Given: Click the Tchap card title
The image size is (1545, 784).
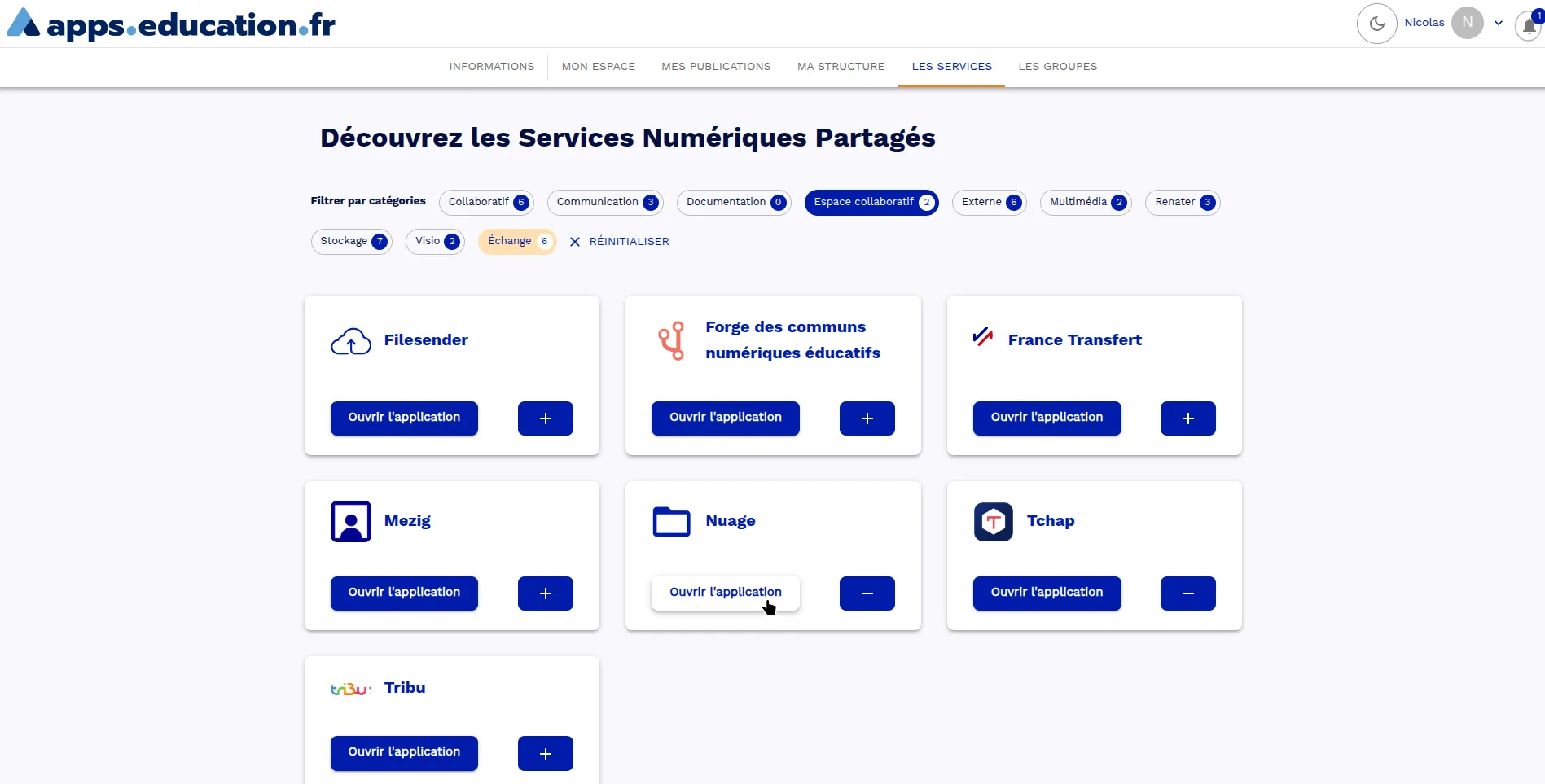Looking at the screenshot, I should (x=1051, y=521).
